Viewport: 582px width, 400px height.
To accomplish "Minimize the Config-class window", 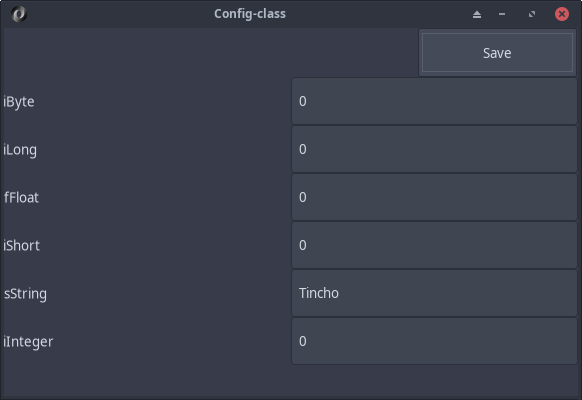I will (x=502, y=14).
